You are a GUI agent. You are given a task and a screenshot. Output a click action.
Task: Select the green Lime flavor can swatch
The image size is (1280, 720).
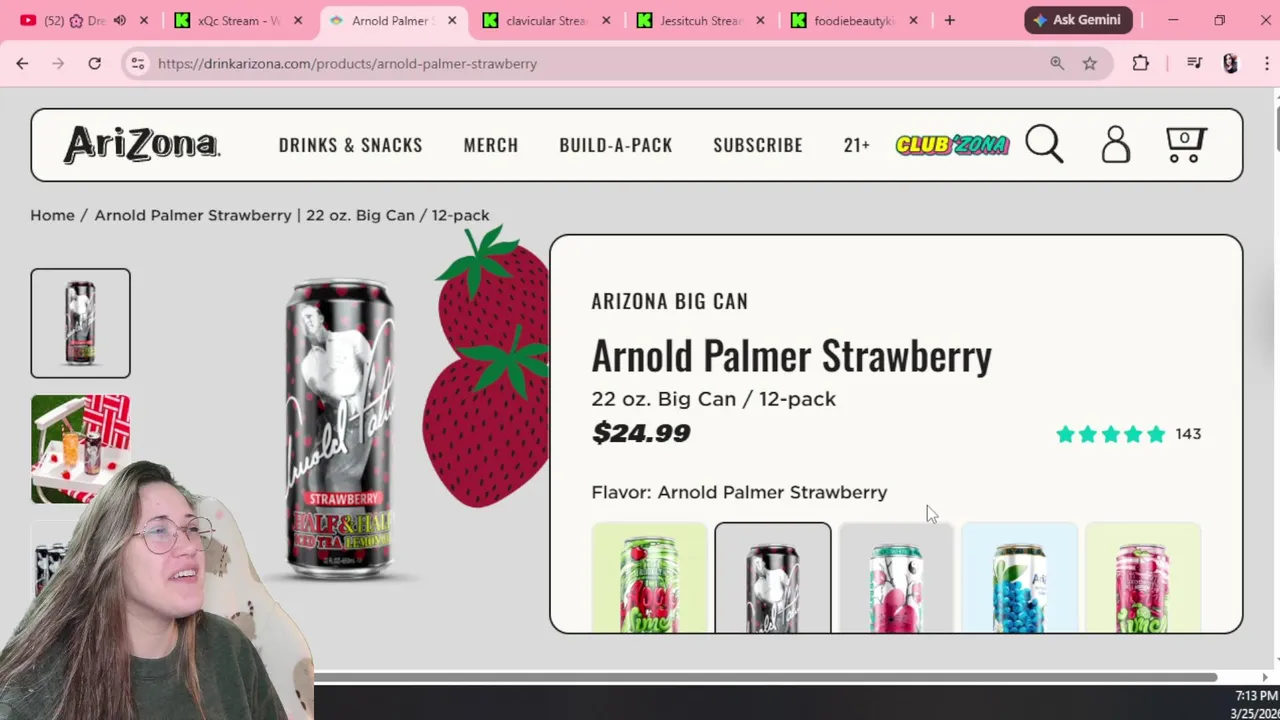pos(649,578)
